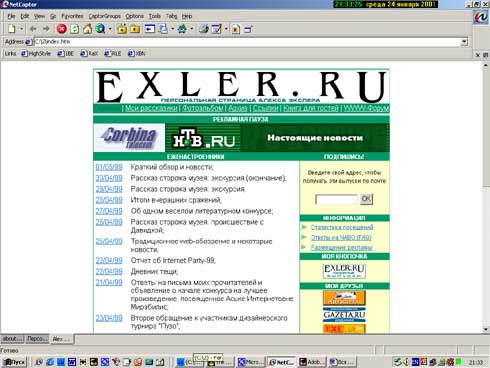The width and height of the screenshot is (490, 368).
Task: Expand the dropdown next to New page icon
Action: pos(21,29)
